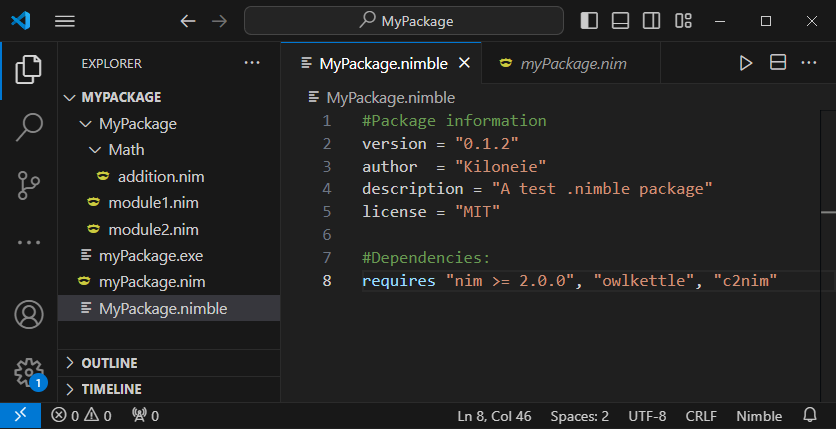This screenshot has width=836, height=429.
Task: Click the "owlkettle" dependency string
Action: 644,281
